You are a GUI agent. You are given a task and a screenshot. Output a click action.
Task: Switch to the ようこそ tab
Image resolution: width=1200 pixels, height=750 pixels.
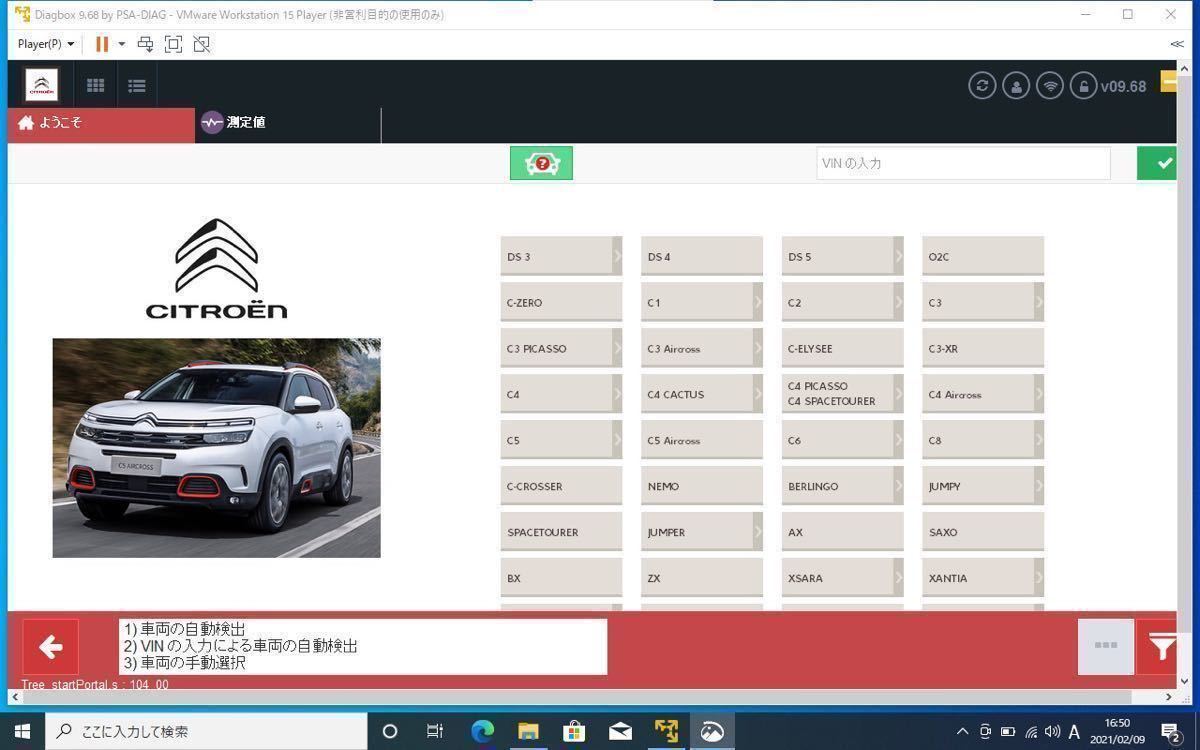click(101, 123)
